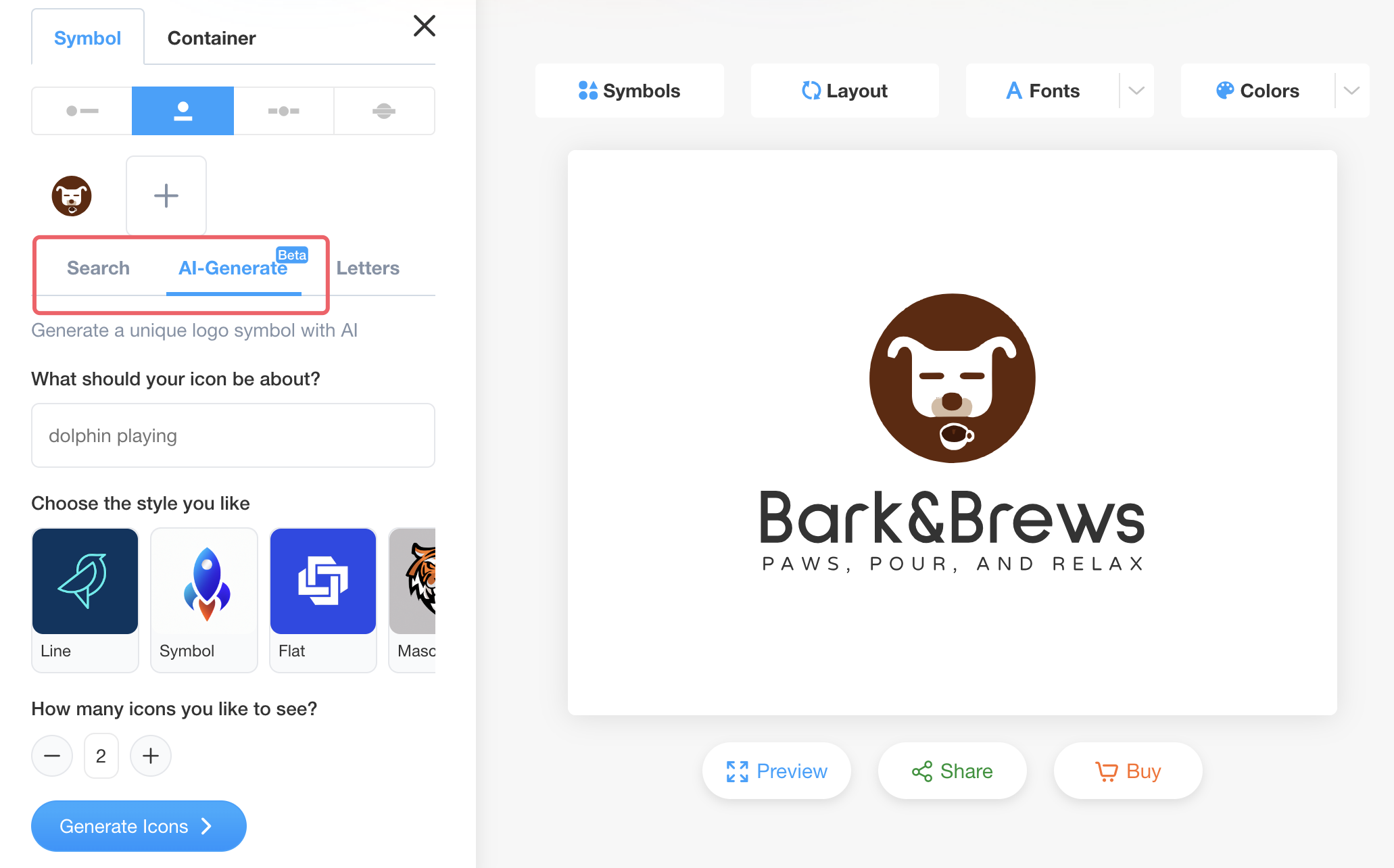Viewport: 1394px width, 868px height.
Task: Switch to the Container tab
Action: coord(212,38)
